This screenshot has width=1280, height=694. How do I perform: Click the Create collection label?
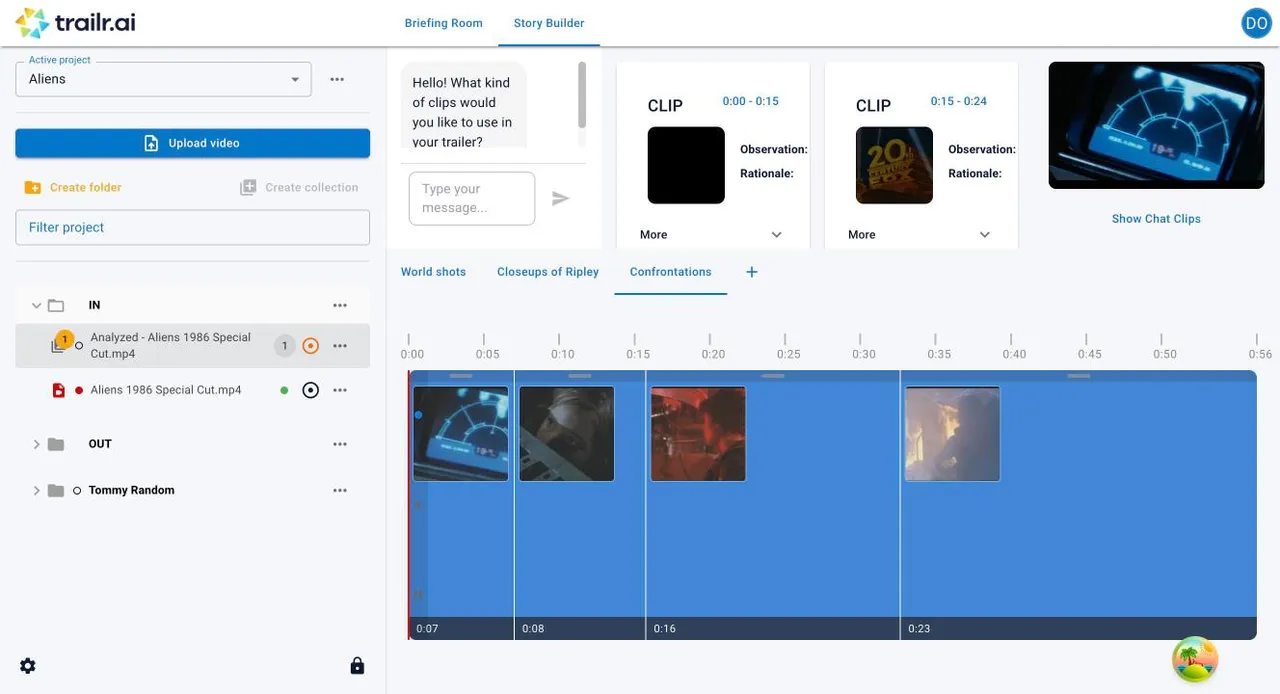(x=311, y=187)
